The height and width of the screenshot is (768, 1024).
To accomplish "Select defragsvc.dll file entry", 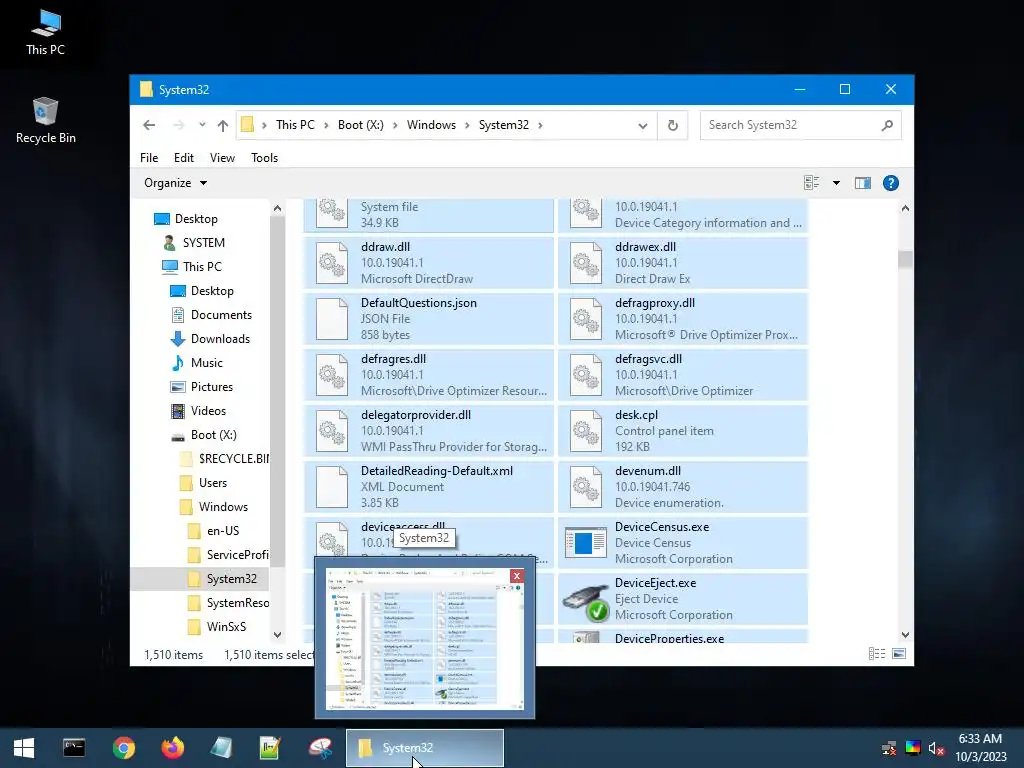I will coord(682,375).
